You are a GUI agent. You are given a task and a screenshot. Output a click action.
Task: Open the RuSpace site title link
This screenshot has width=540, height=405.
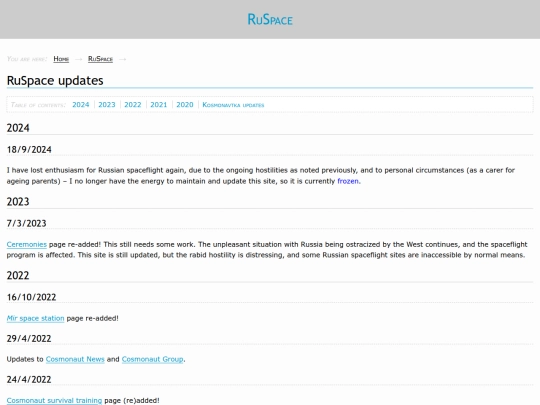point(270,20)
